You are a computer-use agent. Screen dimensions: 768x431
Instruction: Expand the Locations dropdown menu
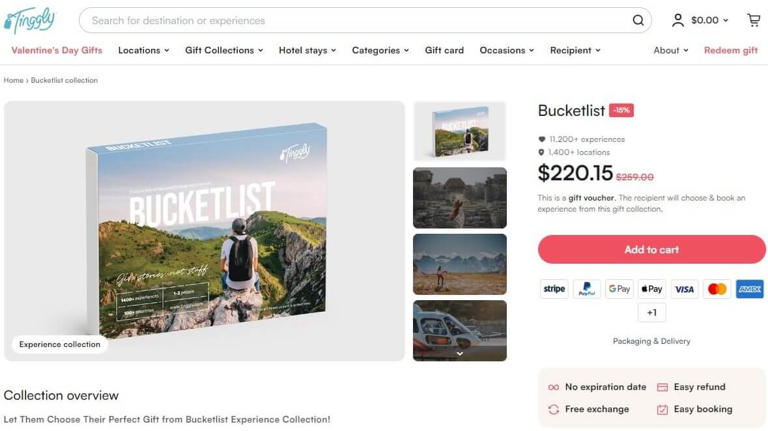click(x=143, y=50)
